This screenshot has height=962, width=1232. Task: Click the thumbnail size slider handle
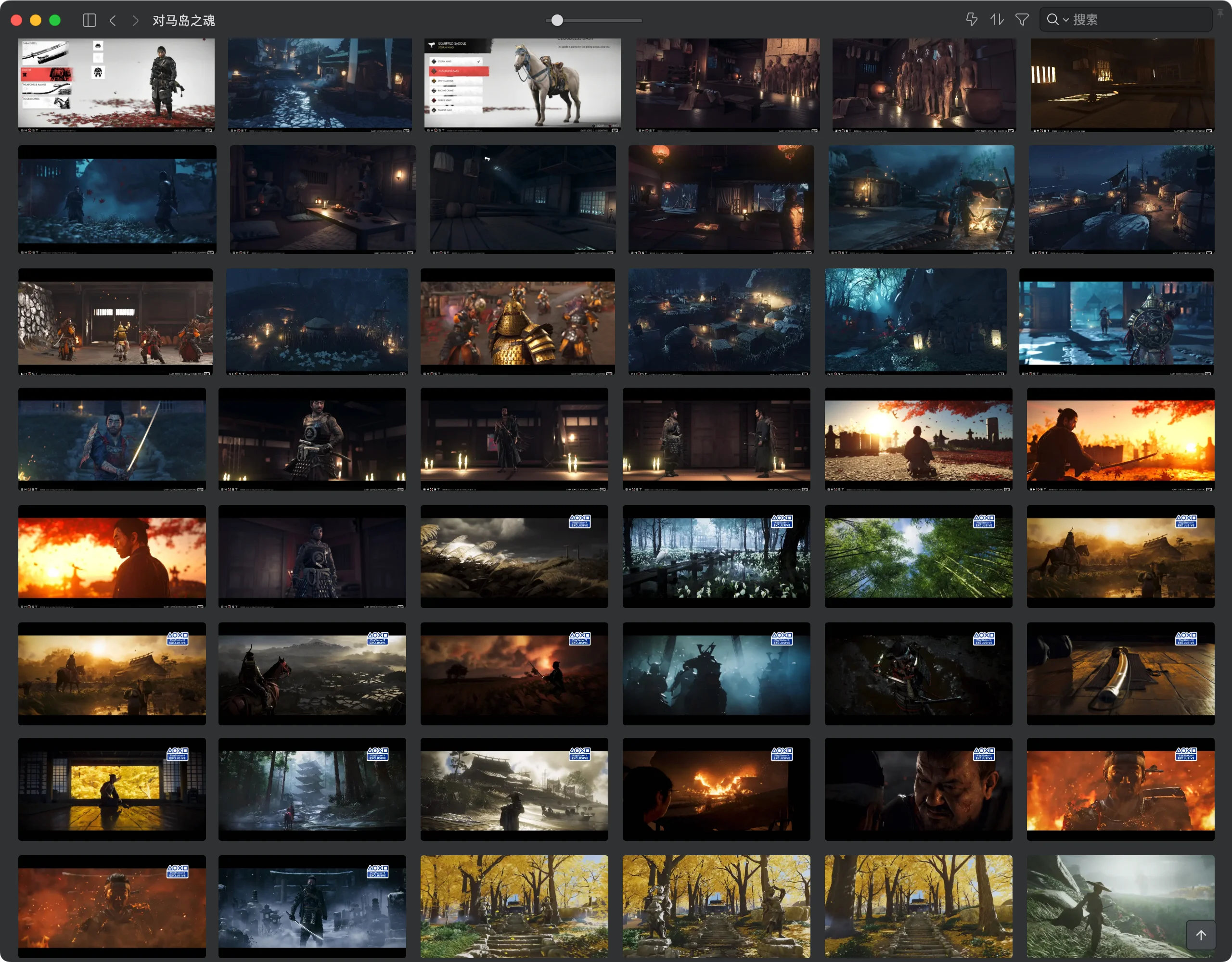(557, 20)
